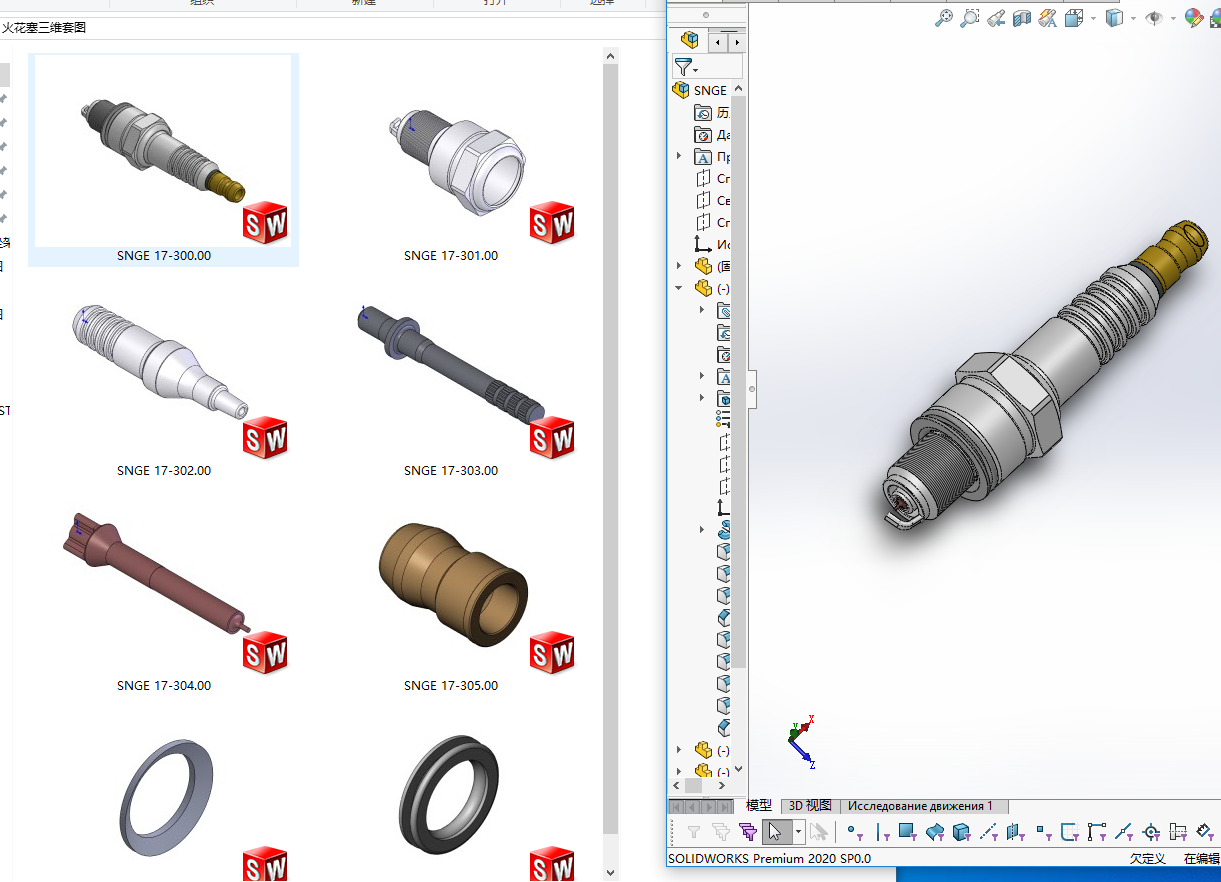The width and height of the screenshot is (1221, 882).
Task: Expand the Пр annotations folder in tree
Action: coord(679,157)
